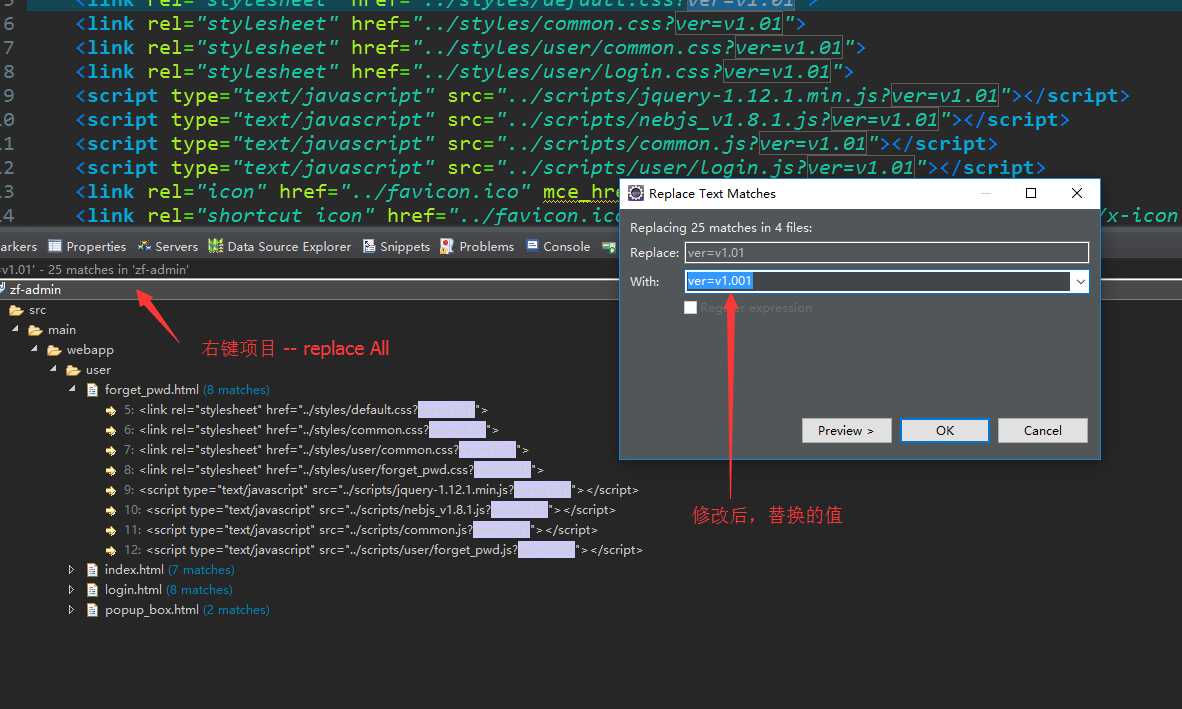Collapse the main folder node

click(15, 329)
